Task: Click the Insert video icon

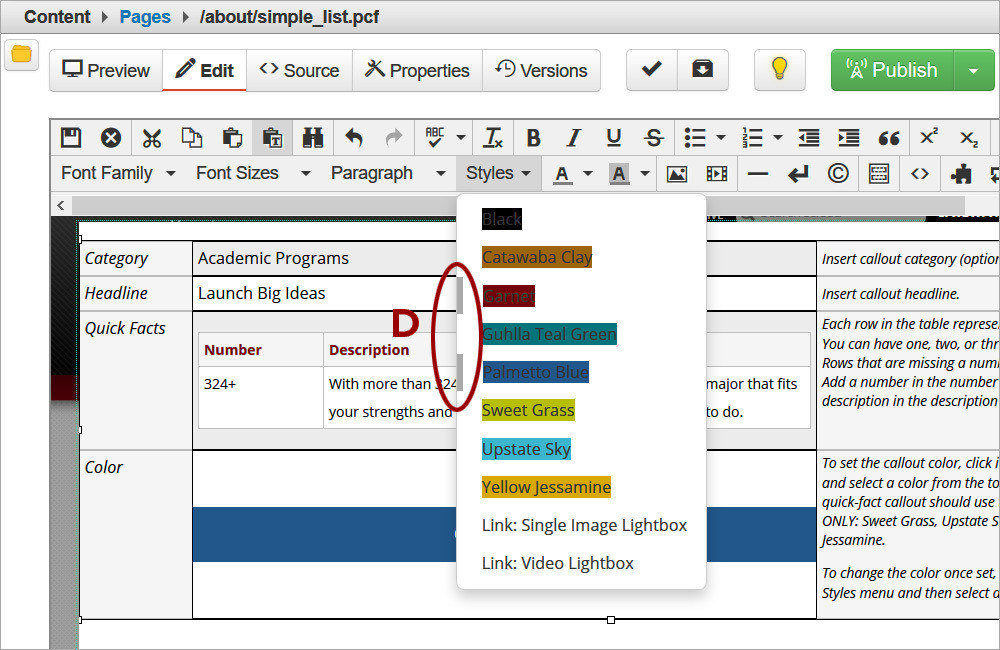Action: [x=717, y=174]
